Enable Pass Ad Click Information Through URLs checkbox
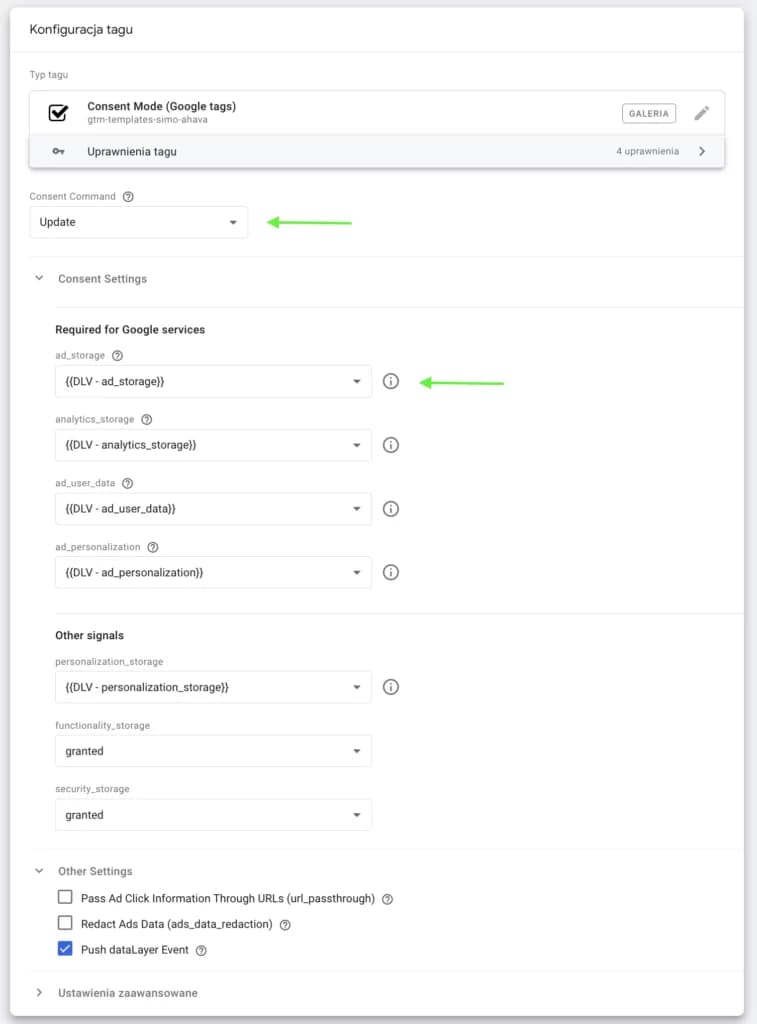Screen dimensions: 757x1024 click(65, 897)
